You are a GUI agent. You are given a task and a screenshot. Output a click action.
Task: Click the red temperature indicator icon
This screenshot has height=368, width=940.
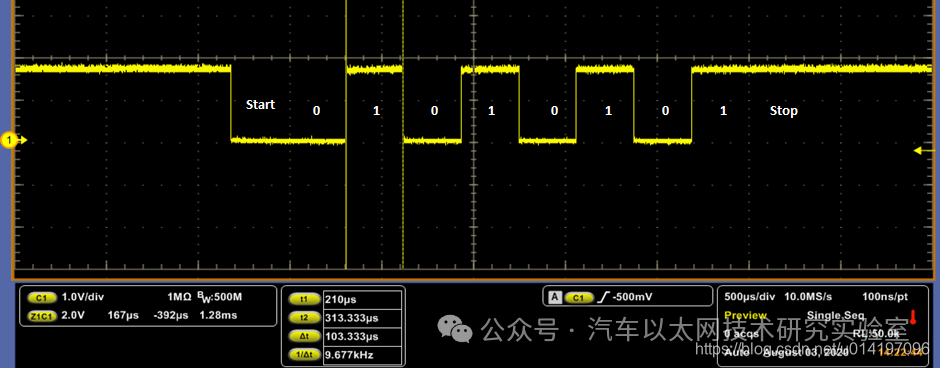912,317
